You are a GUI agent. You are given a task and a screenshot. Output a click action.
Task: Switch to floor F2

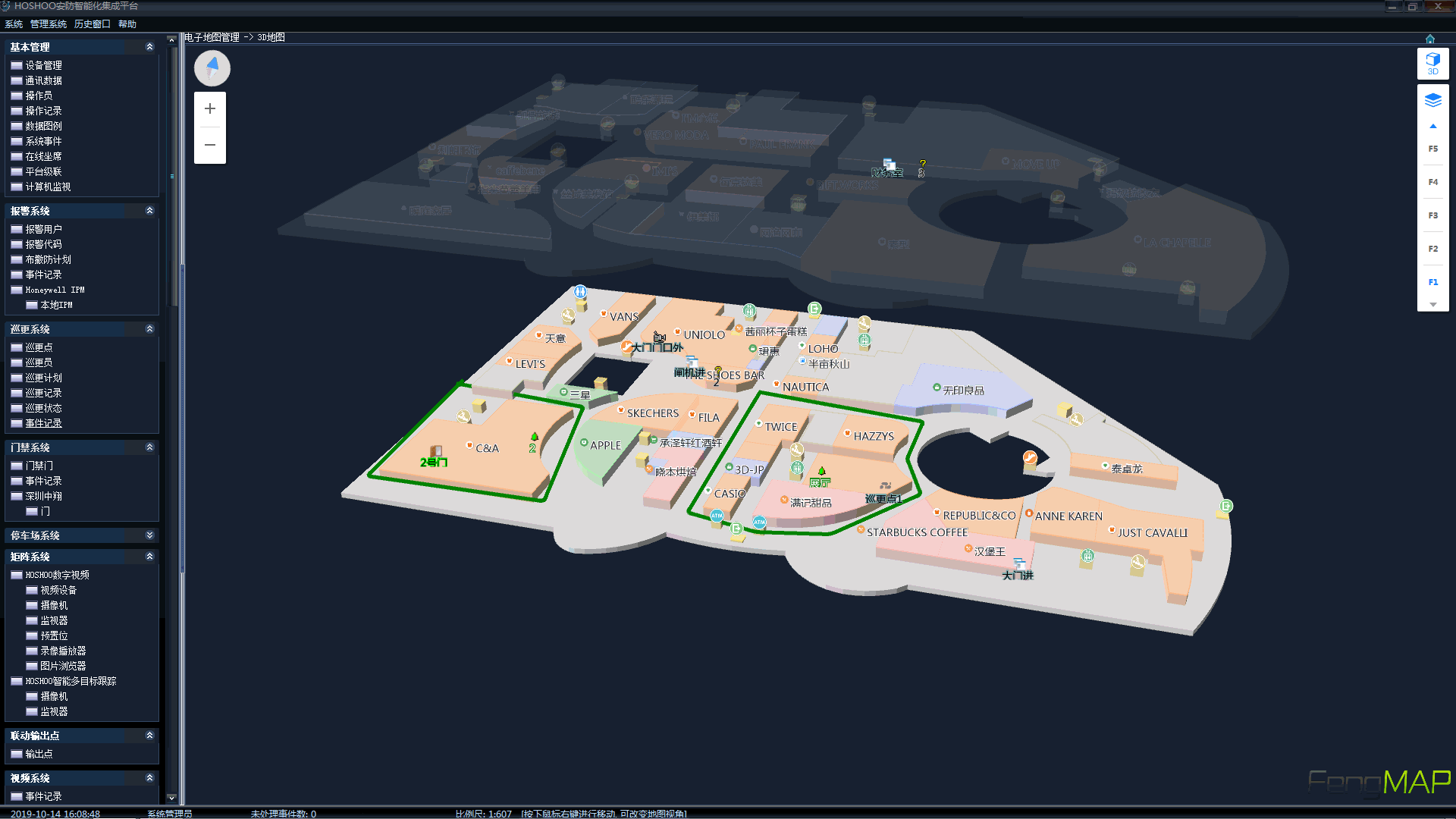click(x=1432, y=249)
